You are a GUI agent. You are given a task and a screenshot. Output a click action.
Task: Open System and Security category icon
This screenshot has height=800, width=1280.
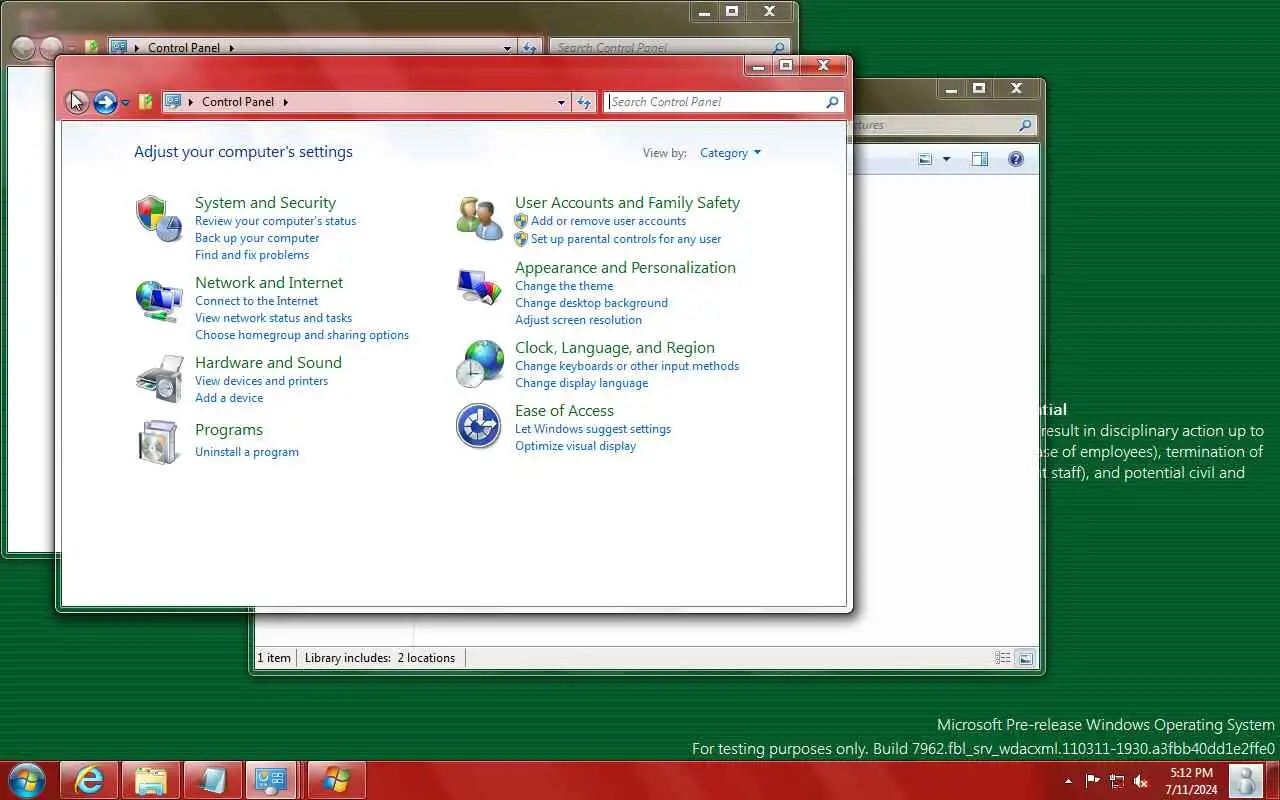(159, 218)
